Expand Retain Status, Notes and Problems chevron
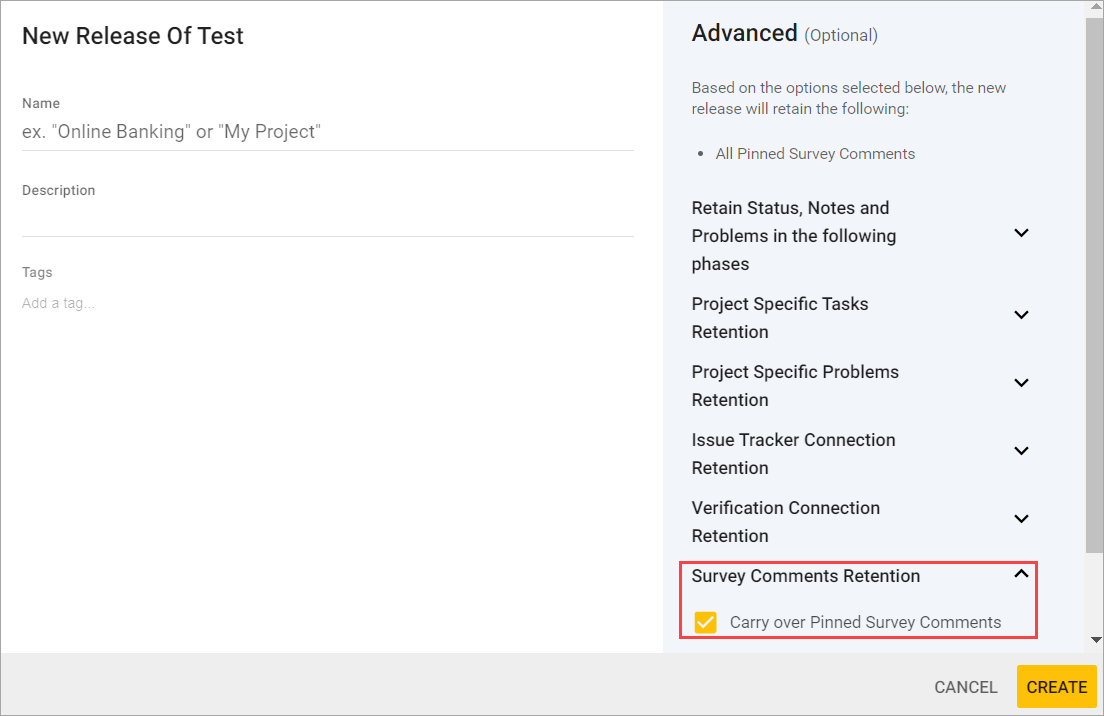 (1021, 233)
